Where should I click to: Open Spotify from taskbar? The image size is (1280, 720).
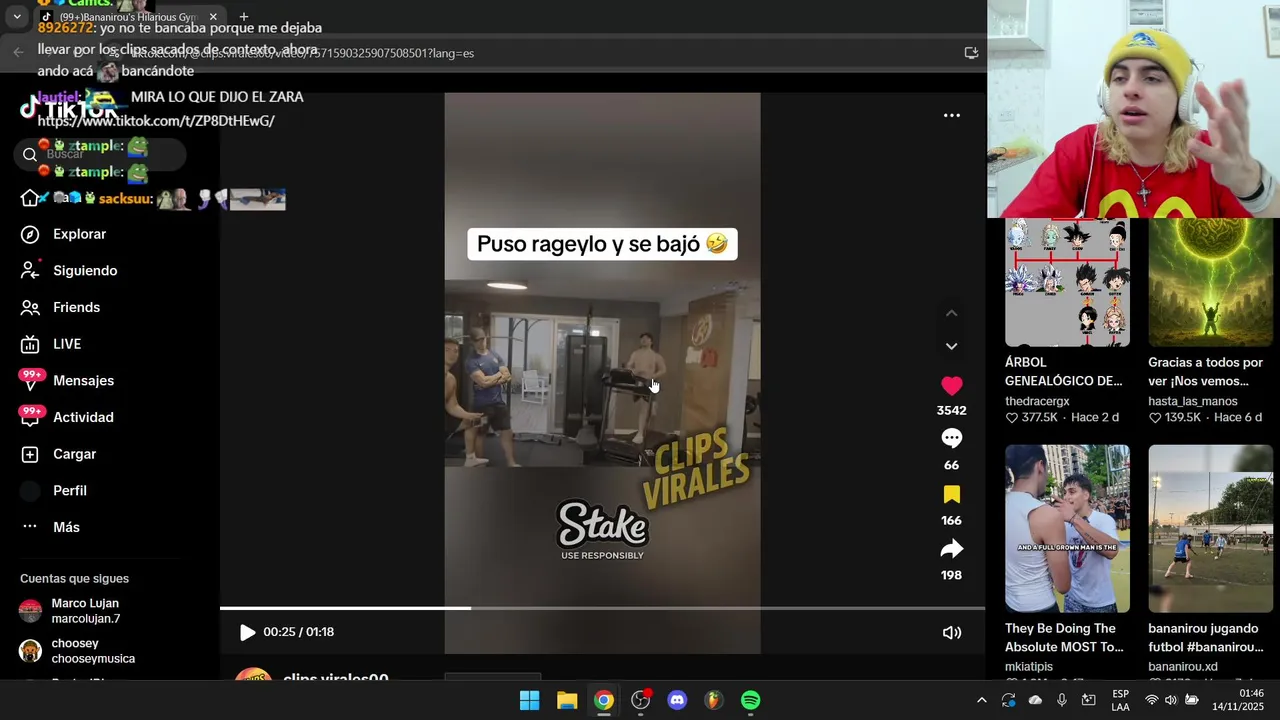click(x=750, y=701)
